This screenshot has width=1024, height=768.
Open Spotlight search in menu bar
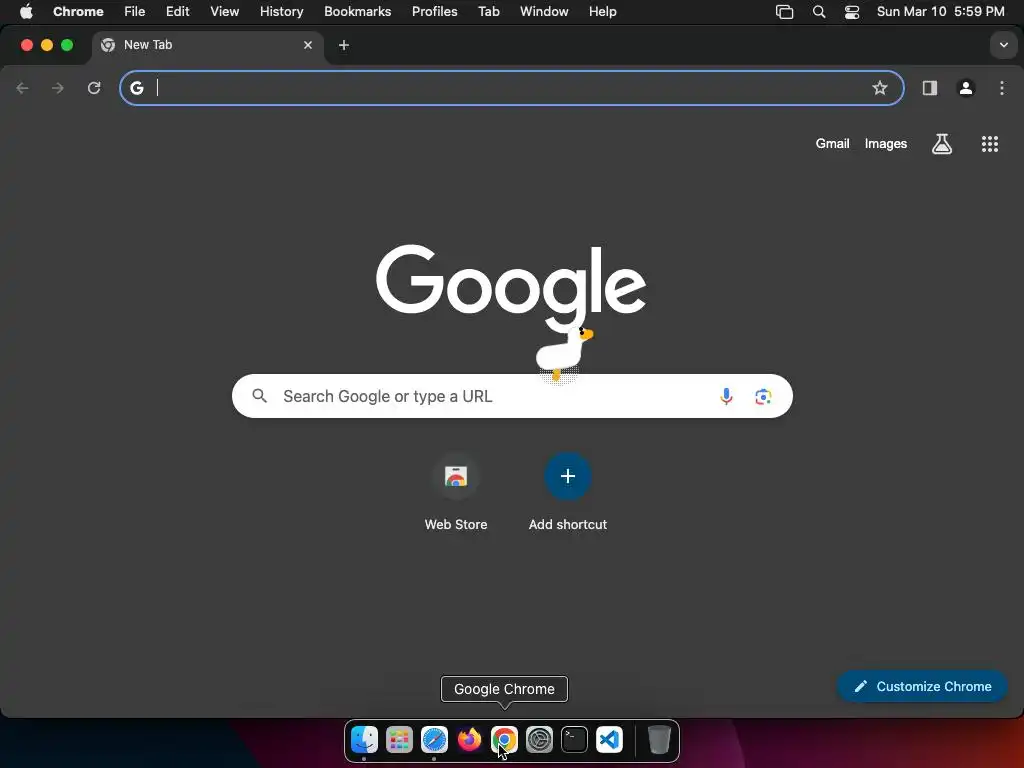pos(818,12)
